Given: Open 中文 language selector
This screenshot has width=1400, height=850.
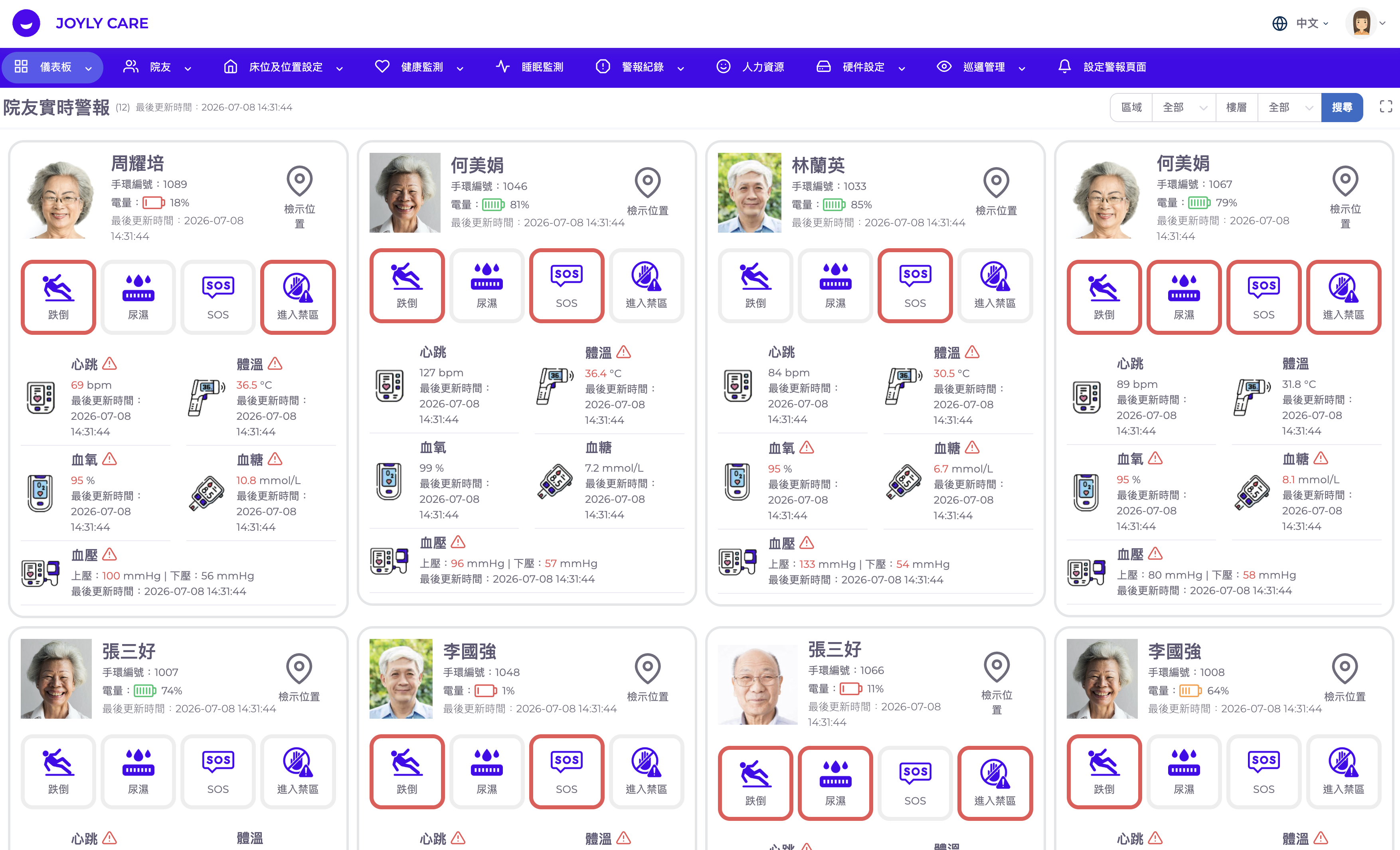Looking at the screenshot, I should (1300, 23).
